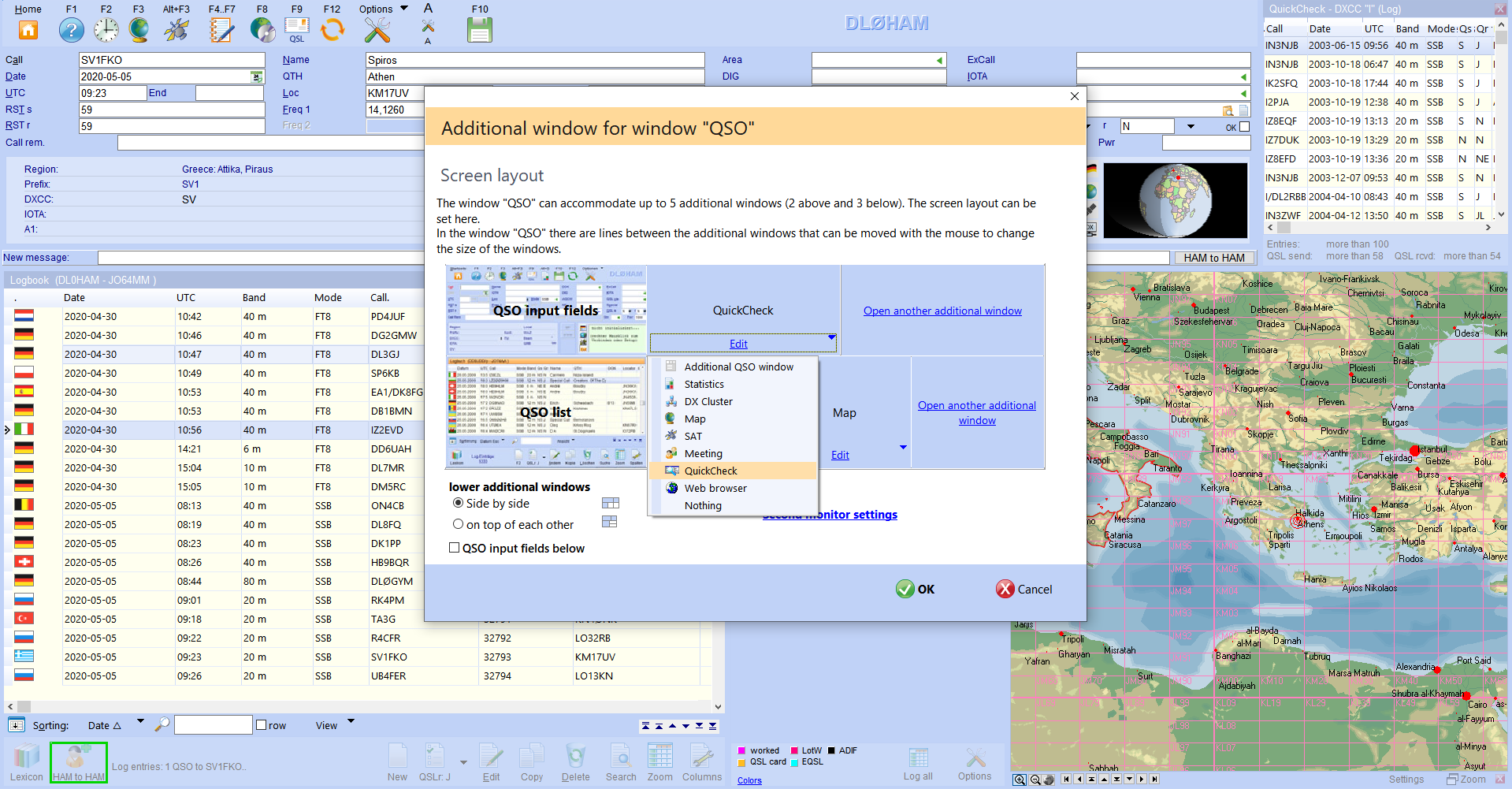Select on top of each other option
This screenshot has height=789, width=1512.
[458, 524]
